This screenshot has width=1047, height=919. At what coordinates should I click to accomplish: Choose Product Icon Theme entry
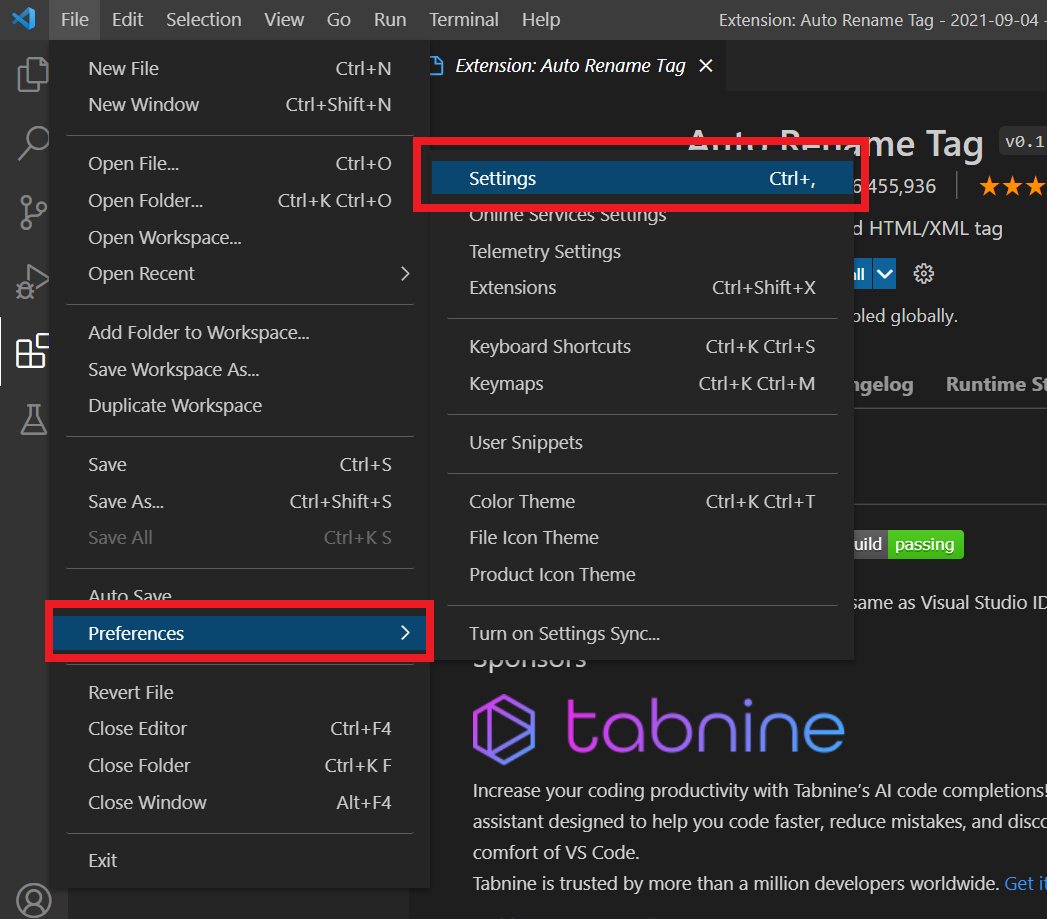pyautogui.click(x=642, y=575)
